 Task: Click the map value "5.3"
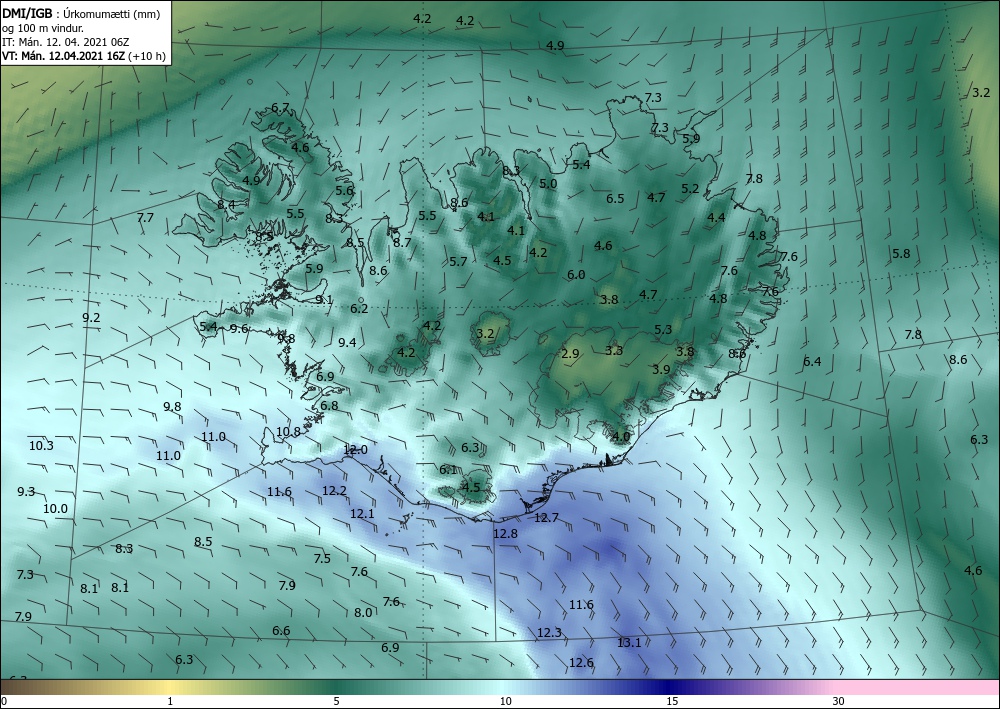click(663, 330)
